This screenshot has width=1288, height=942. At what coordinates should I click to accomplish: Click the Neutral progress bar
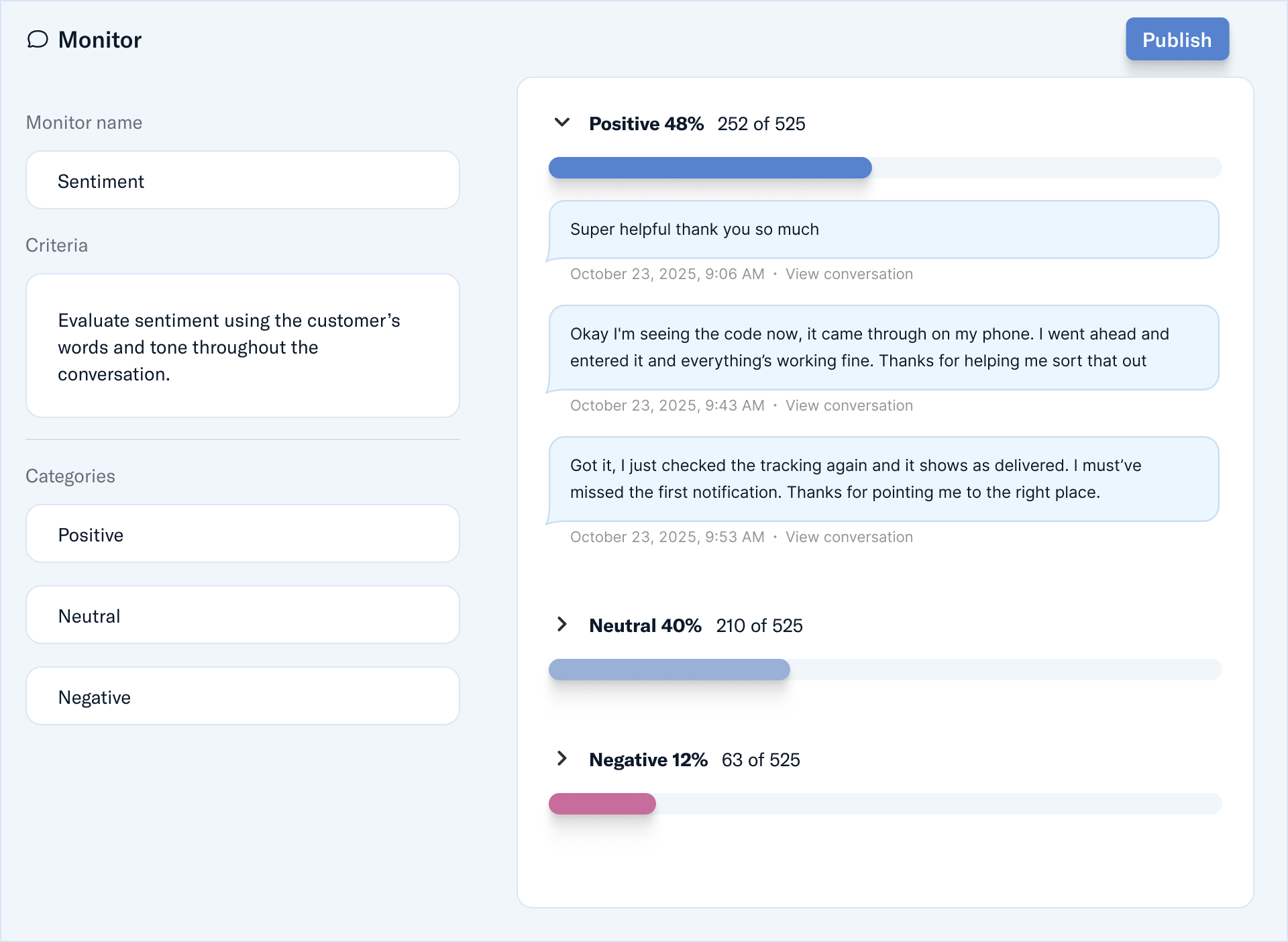669,670
